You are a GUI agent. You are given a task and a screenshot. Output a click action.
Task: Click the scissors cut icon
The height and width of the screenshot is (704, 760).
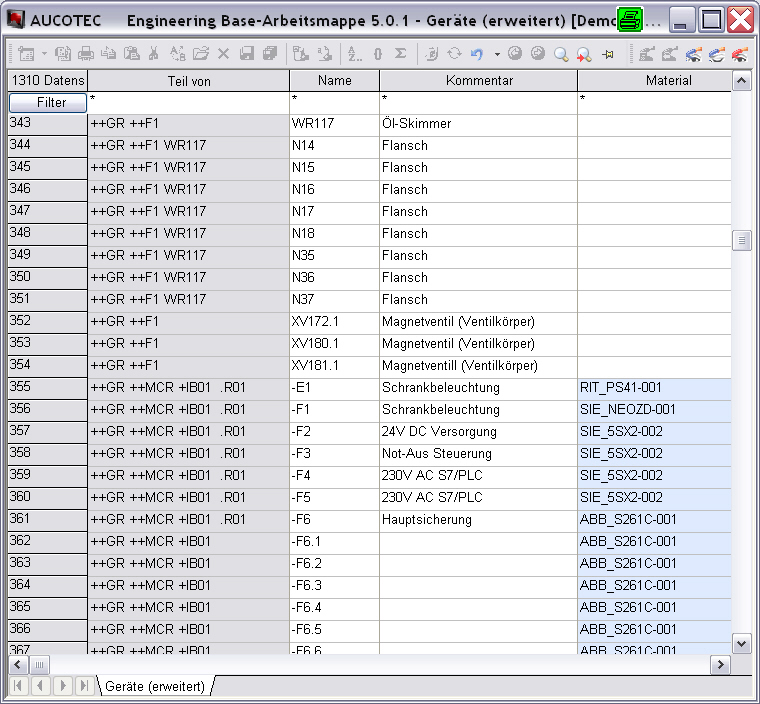pyautogui.click(x=154, y=54)
